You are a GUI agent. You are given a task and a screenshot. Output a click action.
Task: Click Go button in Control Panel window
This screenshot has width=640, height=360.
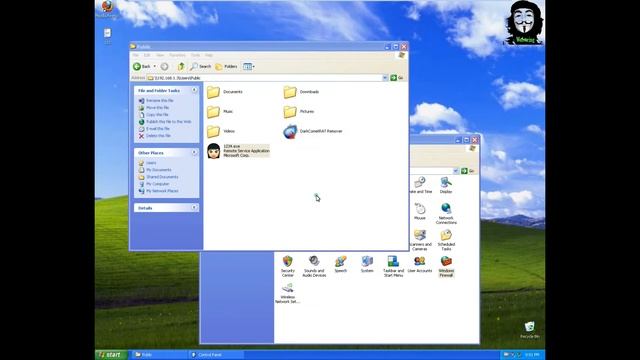pos(468,171)
